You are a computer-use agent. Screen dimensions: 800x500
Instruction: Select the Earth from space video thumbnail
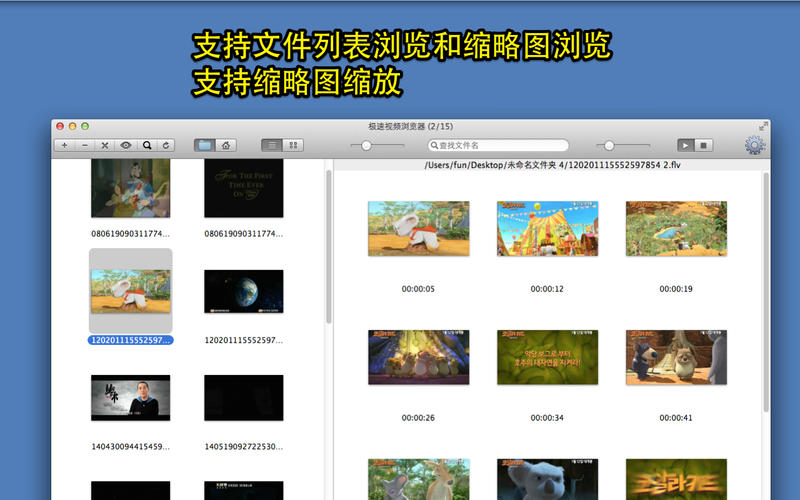click(x=244, y=291)
